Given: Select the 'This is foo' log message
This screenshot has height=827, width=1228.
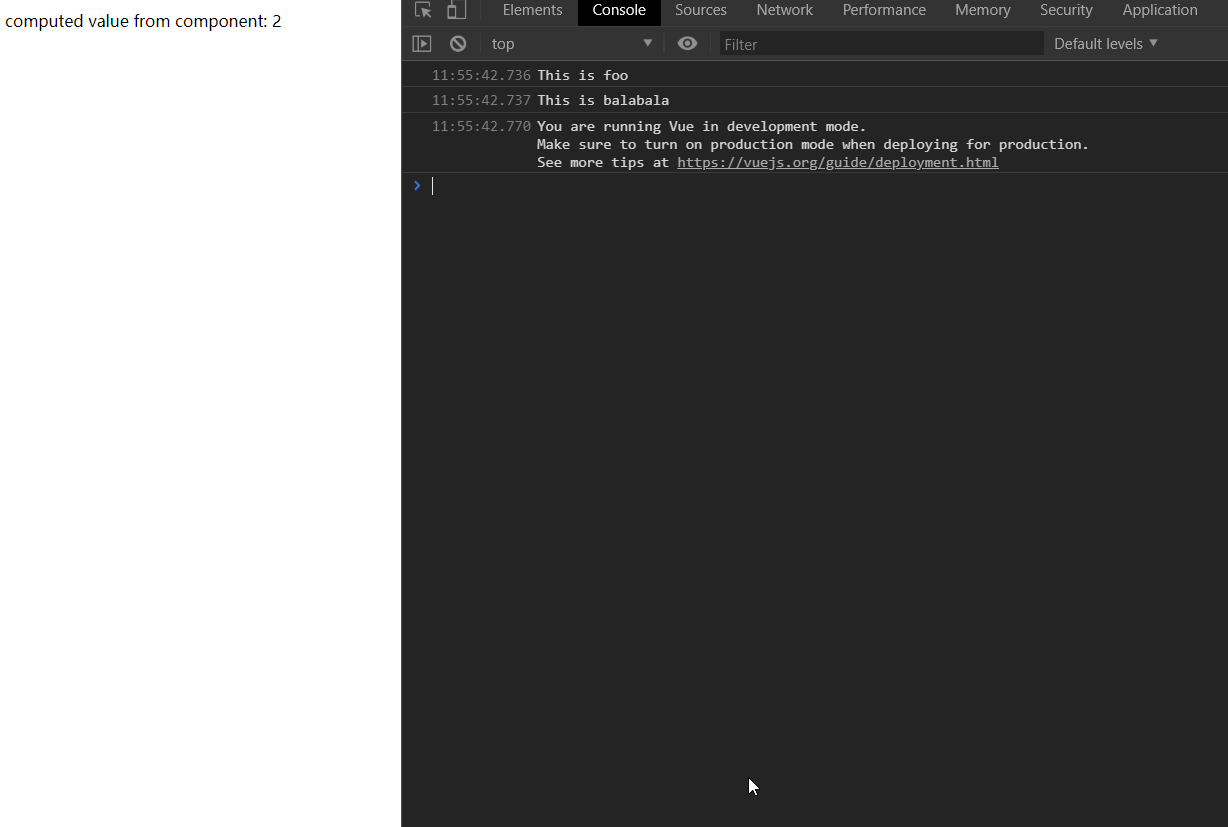Looking at the screenshot, I should click(x=583, y=75).
